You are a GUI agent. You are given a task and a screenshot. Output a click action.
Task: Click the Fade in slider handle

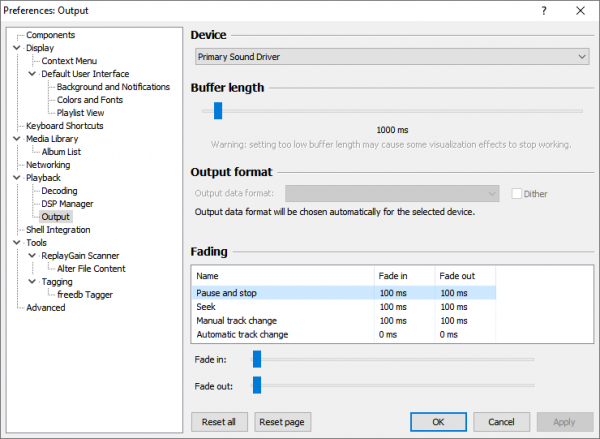257,359
